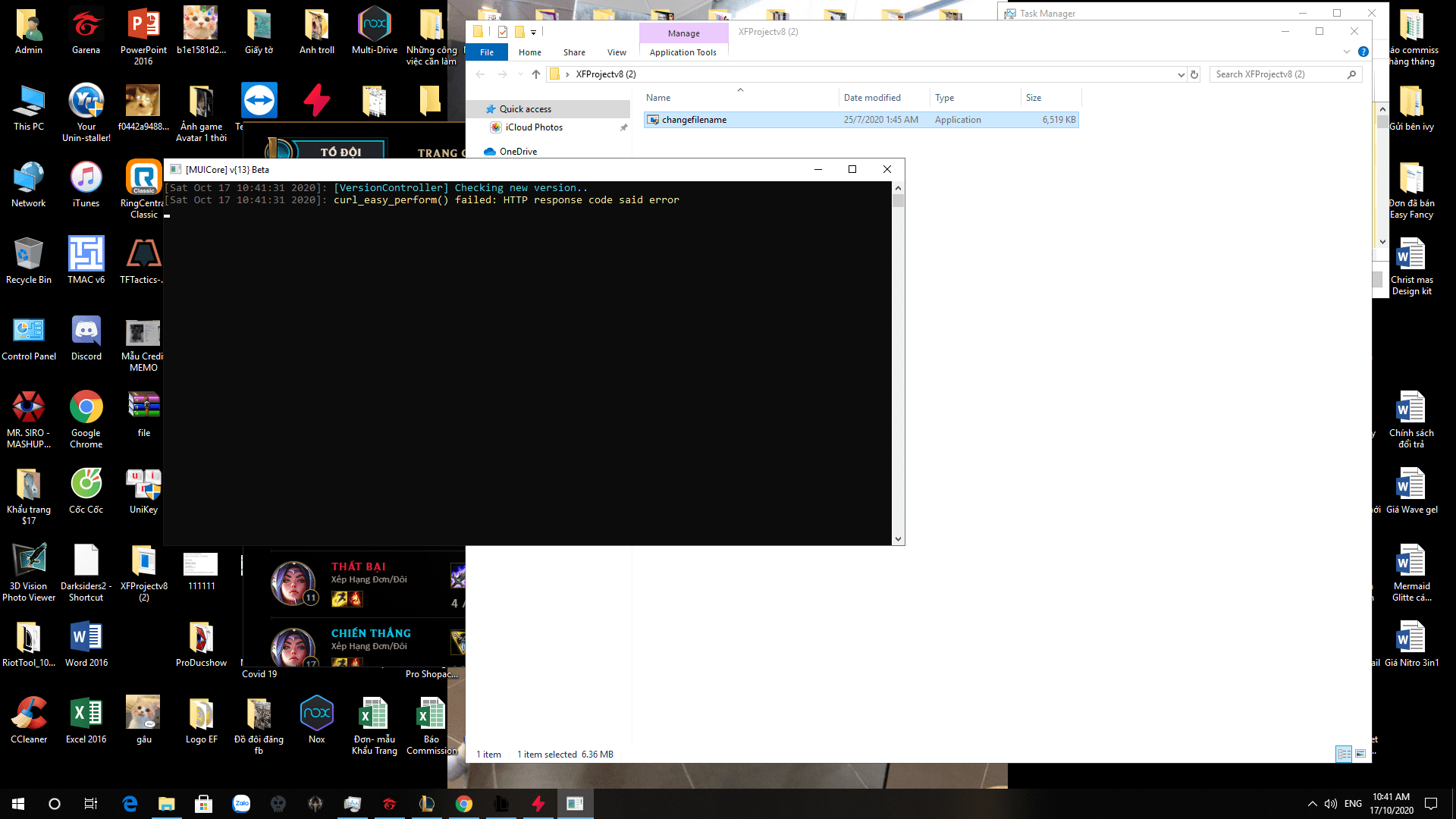Select iCloud Photos in navigation pane
1456x819 pixels.
click(534, 127)
